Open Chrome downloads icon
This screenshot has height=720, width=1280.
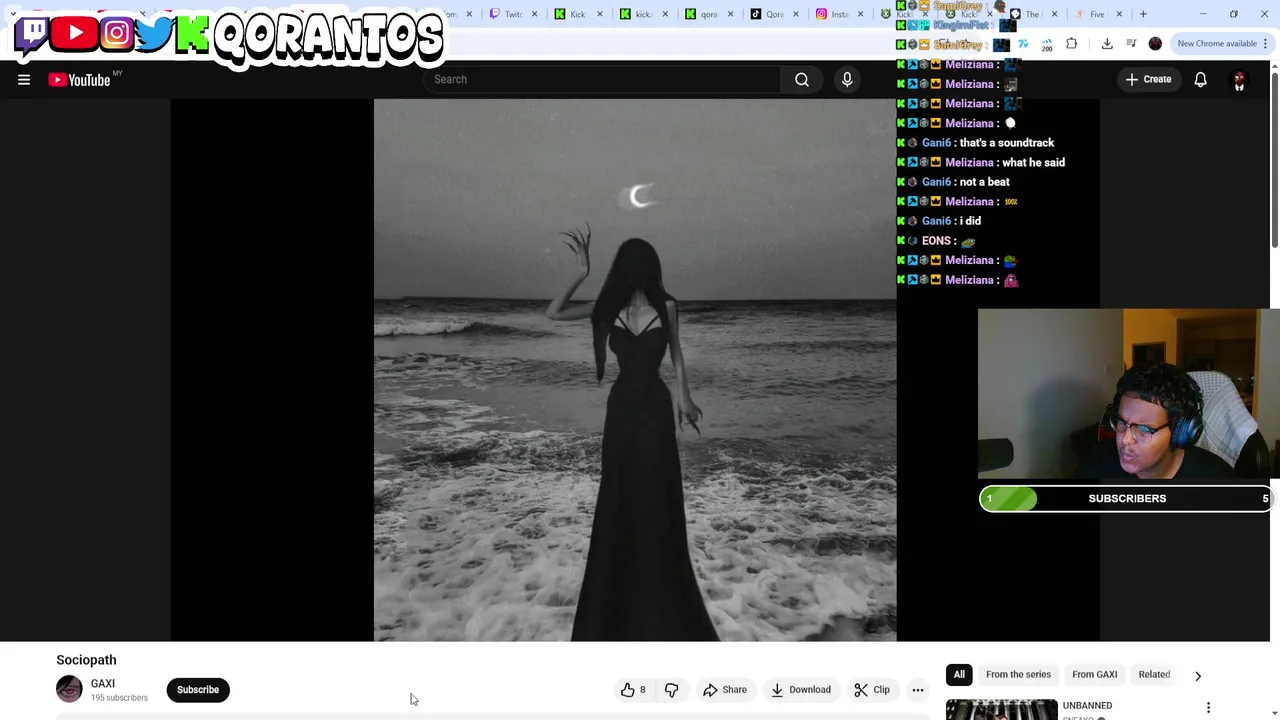[1107, 44]
